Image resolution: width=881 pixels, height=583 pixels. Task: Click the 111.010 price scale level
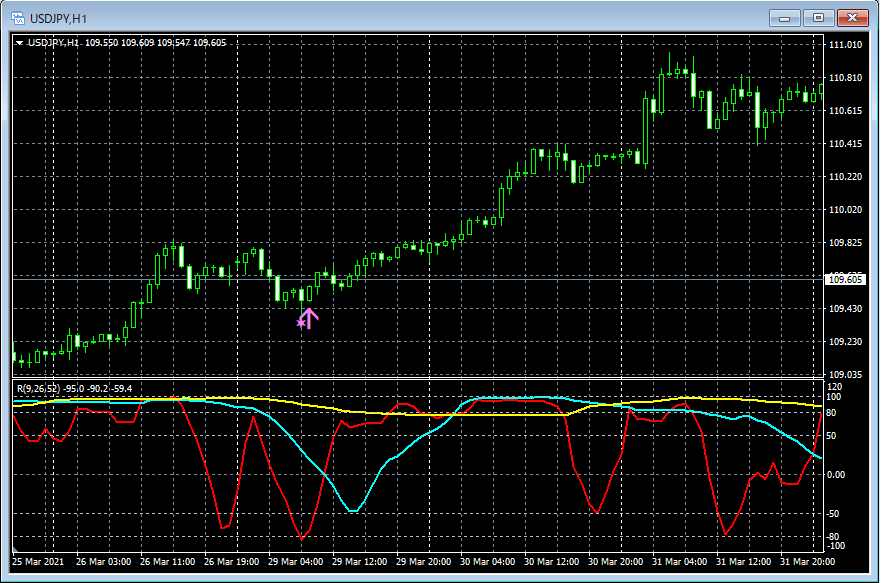(x=846, y=45)
